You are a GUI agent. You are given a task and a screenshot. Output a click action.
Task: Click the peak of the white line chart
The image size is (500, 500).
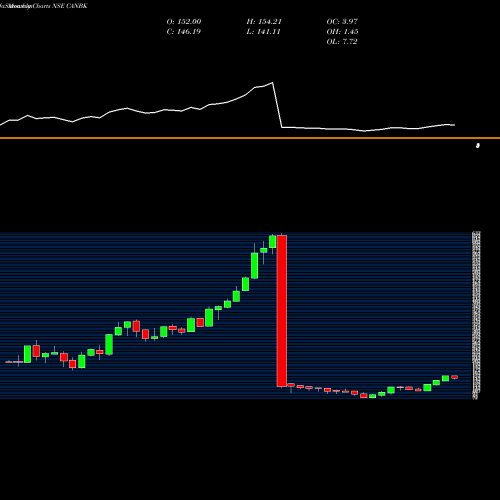pyautogui.click(x=272, y=83)
